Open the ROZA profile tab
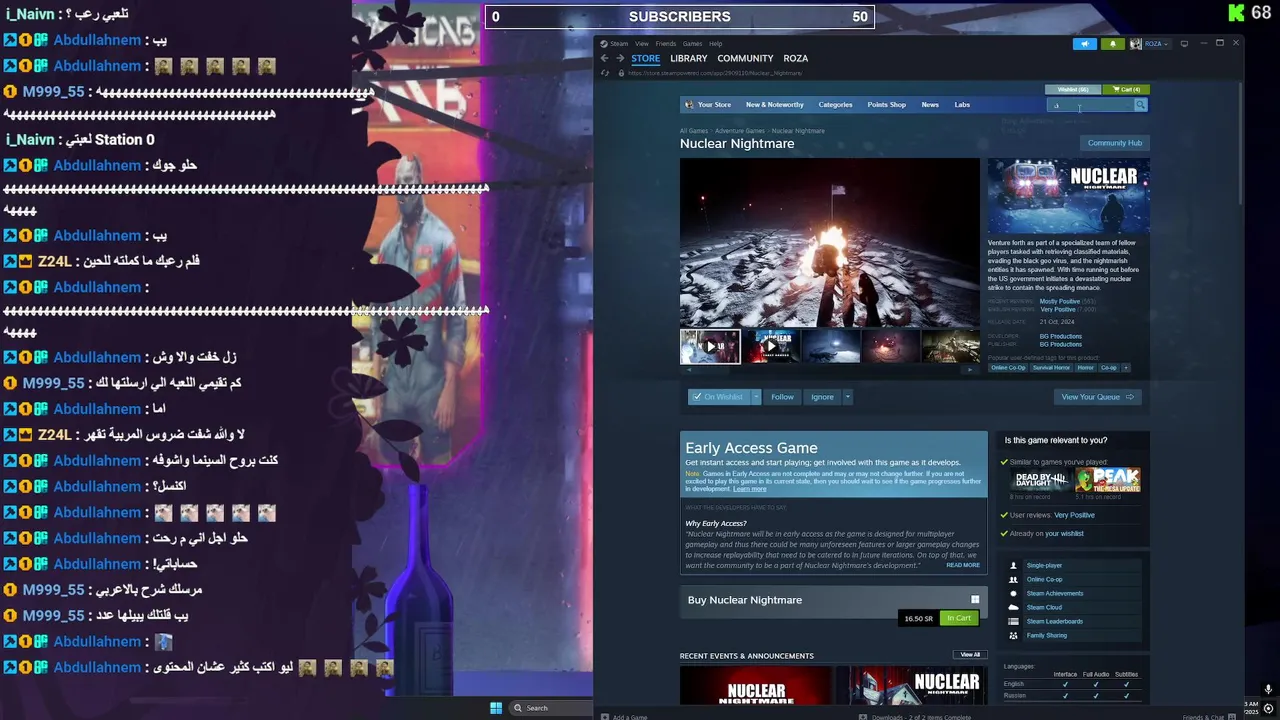This screenshot has height=720, width=1280. [796, 59]
